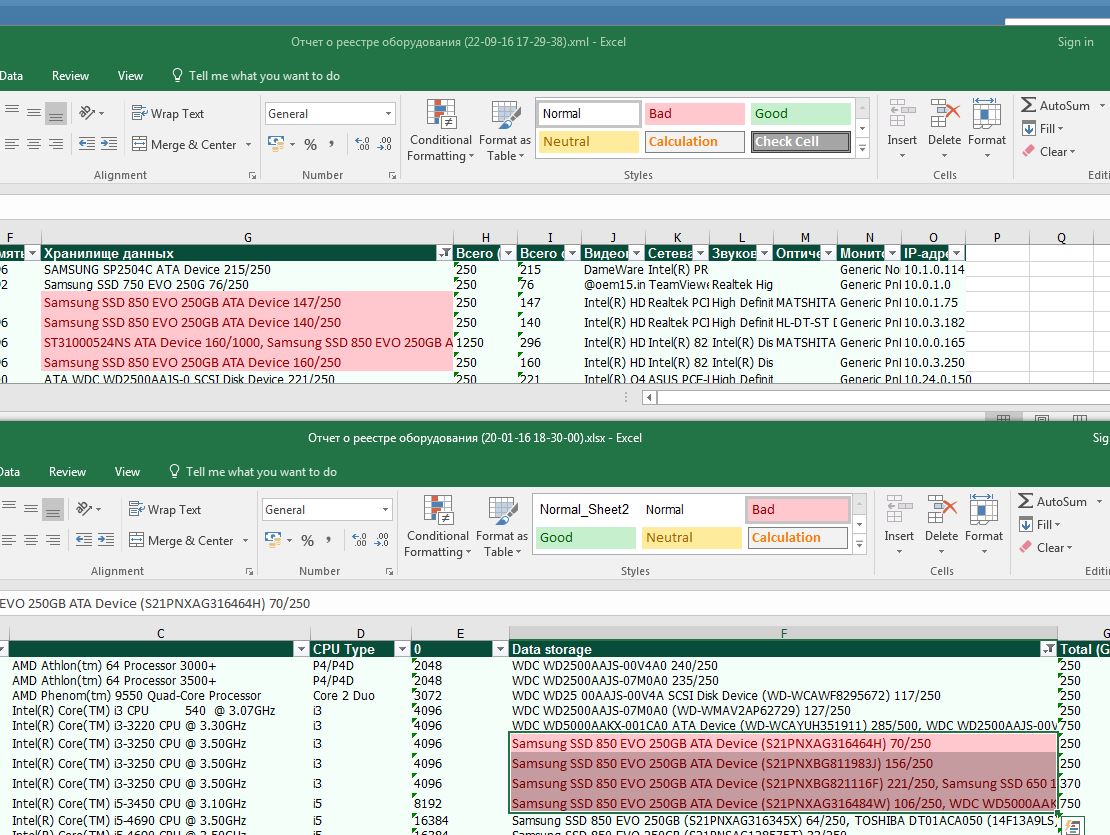Open the View tab in the bottom window
This screenshot has width=1110, height=835.
(127, 472)
